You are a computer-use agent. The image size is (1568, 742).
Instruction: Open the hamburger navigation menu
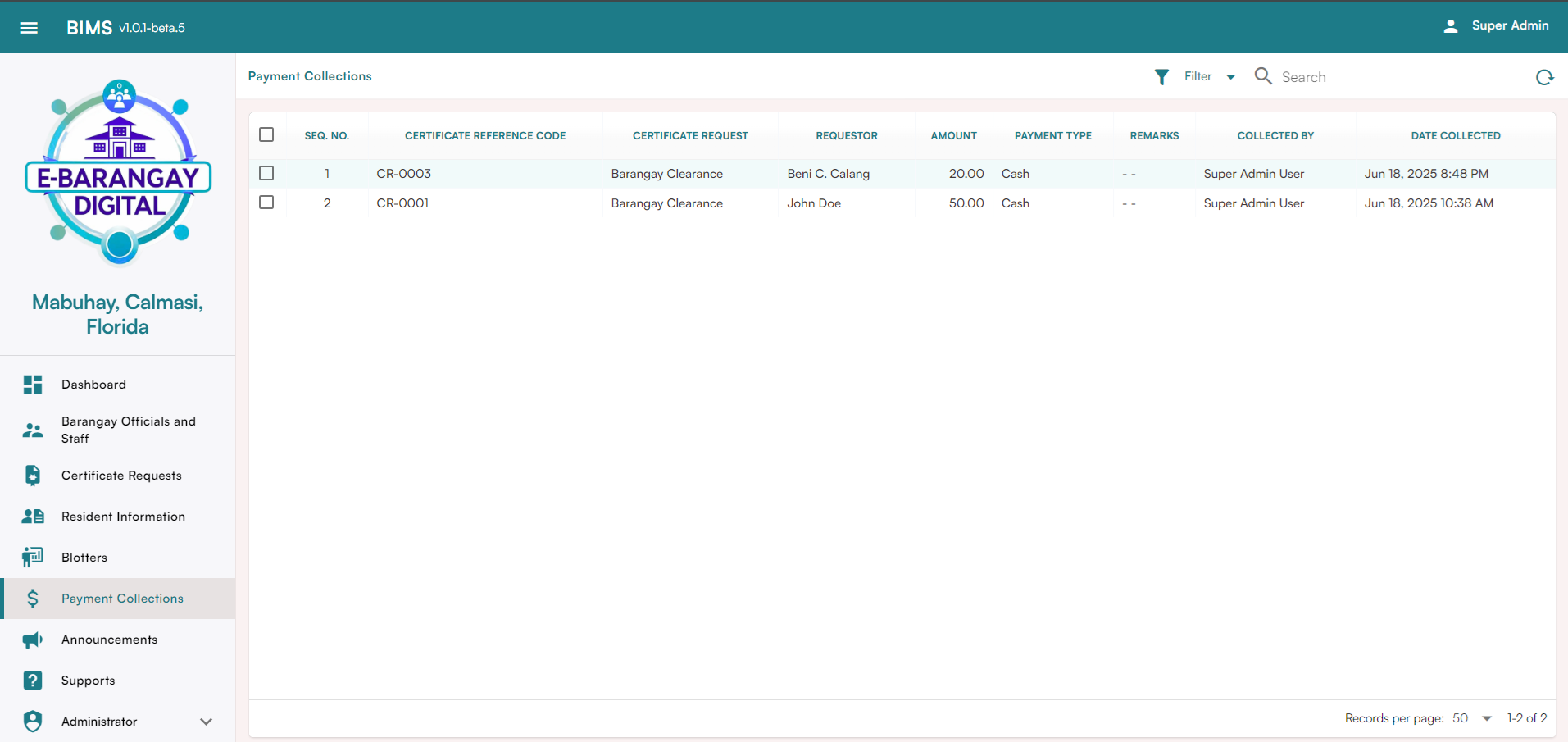pyautogui.click(x=30, y=28)
